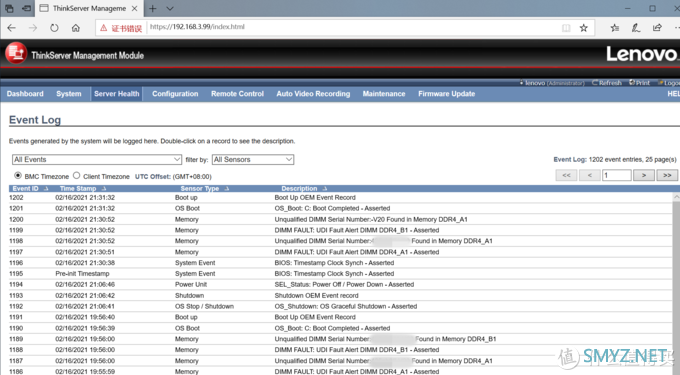
Task: Click the browser forward arrow
Action: point(33,28)
